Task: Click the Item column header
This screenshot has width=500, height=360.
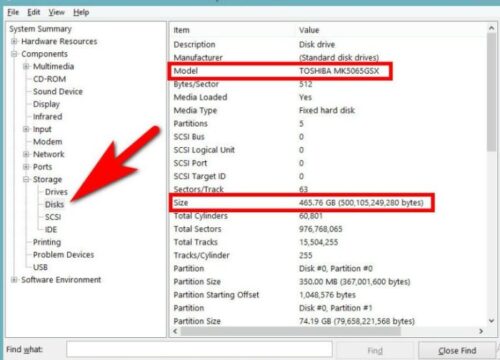Action: tap(181, 30)
